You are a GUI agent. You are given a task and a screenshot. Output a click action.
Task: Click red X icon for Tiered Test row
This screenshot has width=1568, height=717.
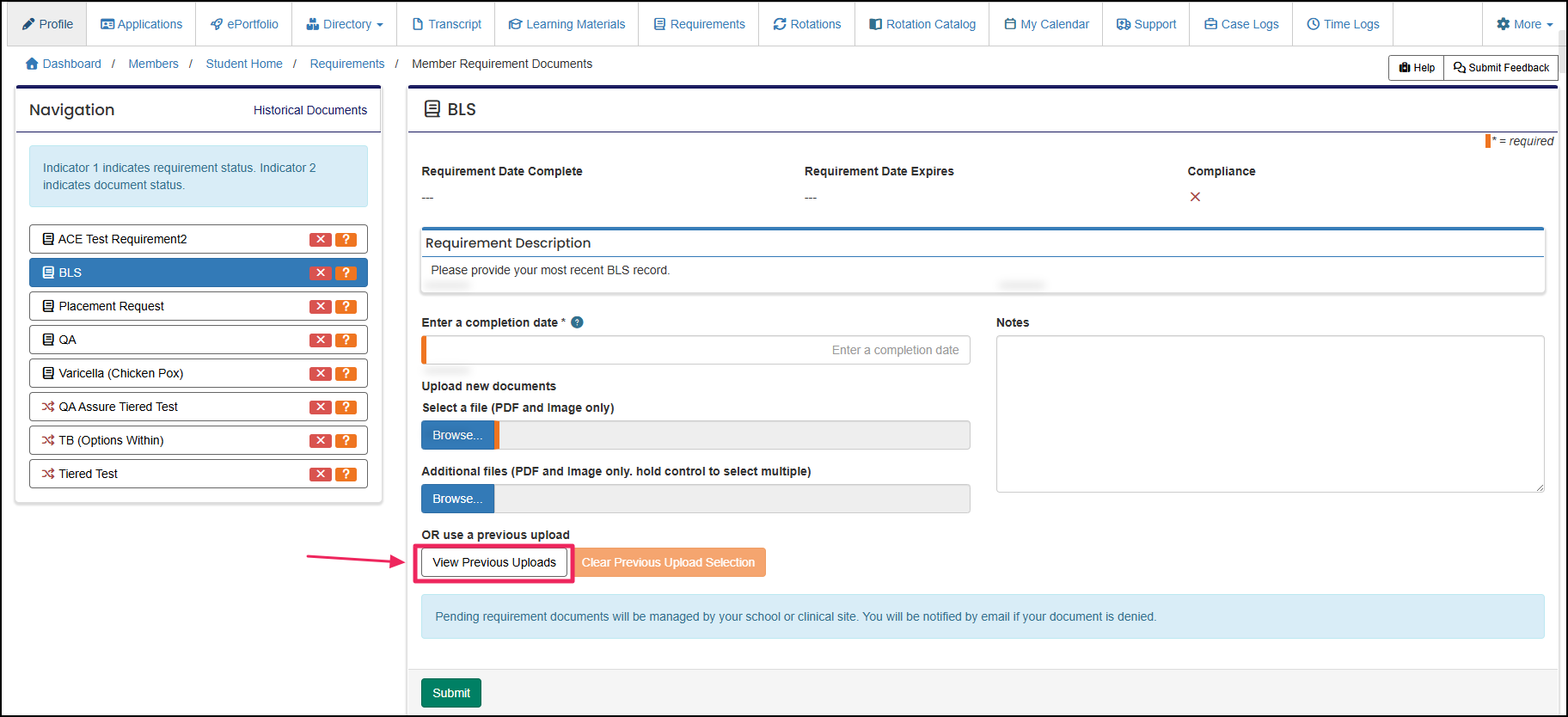tap(321, 475)
